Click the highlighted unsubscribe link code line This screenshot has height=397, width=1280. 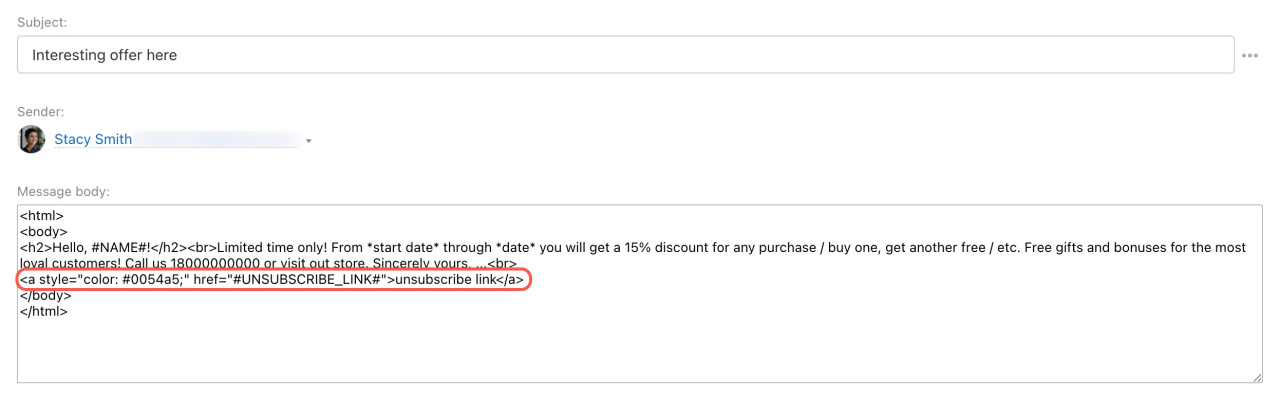click(x=271, y=280)
